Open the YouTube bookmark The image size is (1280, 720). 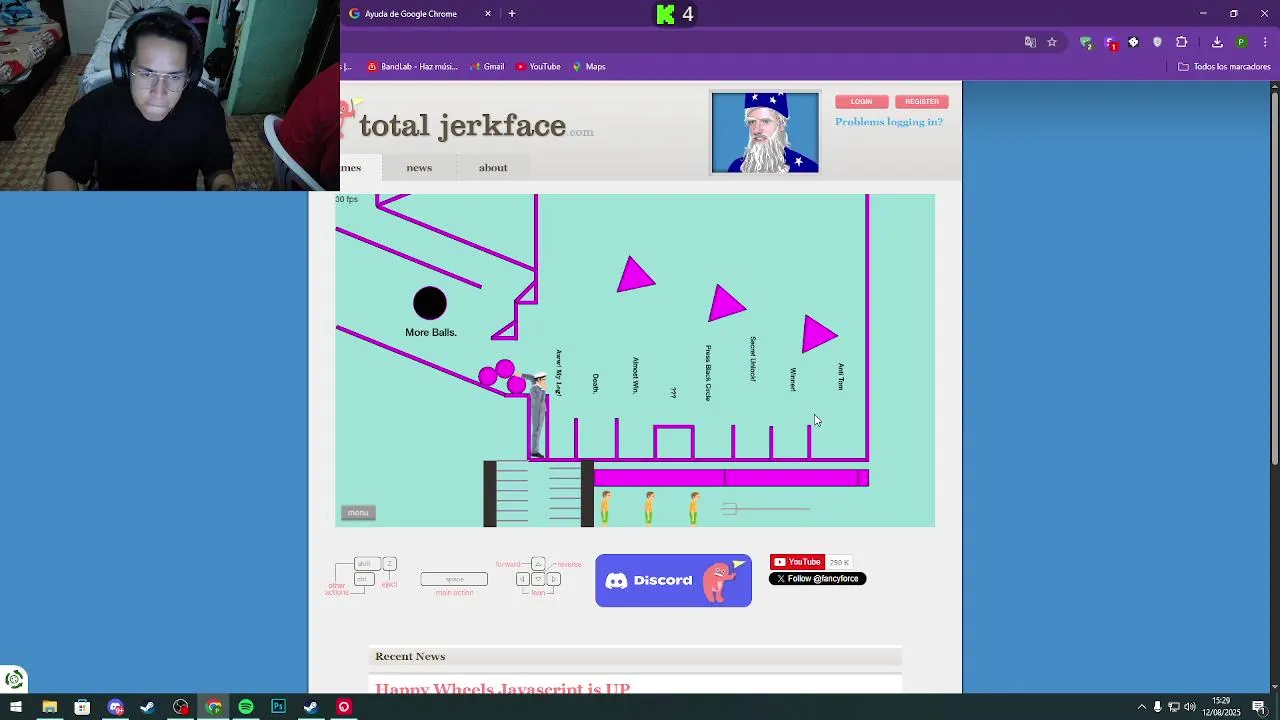click(538, 67)
